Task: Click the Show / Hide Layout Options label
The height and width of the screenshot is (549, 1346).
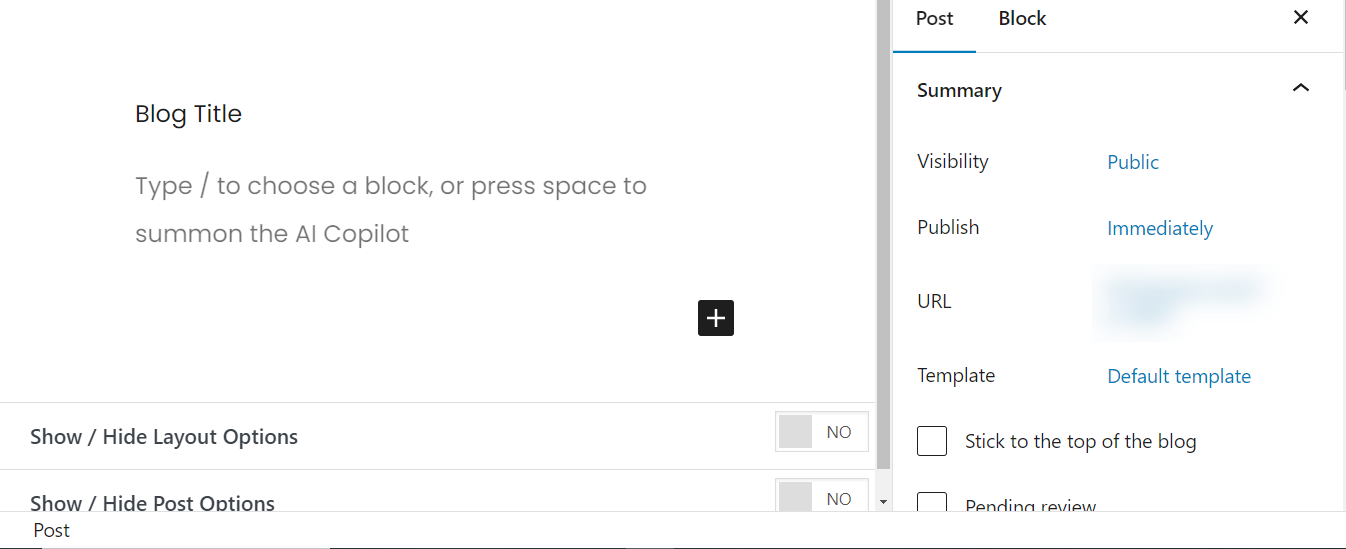Action: tap(164, 437)
